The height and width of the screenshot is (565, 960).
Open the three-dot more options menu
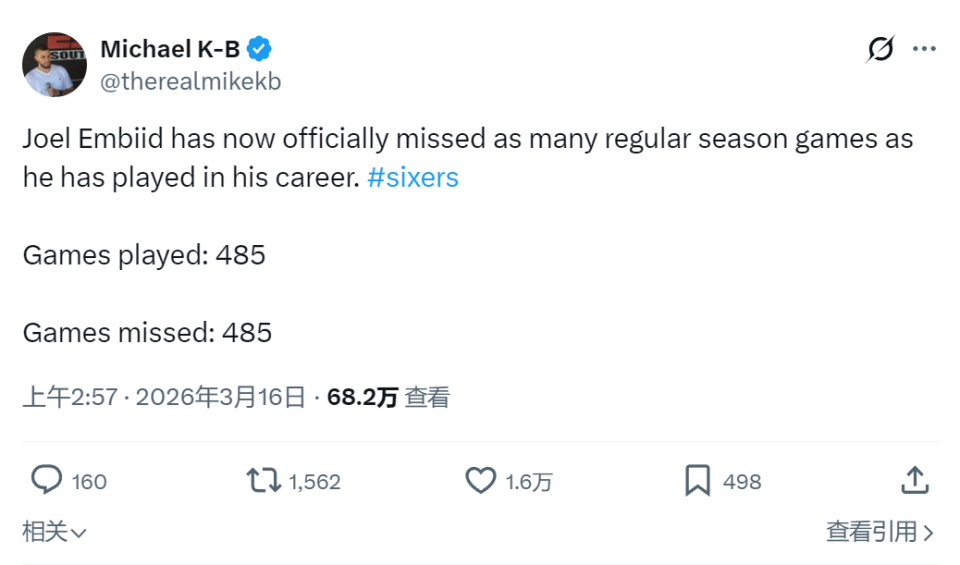926,48
